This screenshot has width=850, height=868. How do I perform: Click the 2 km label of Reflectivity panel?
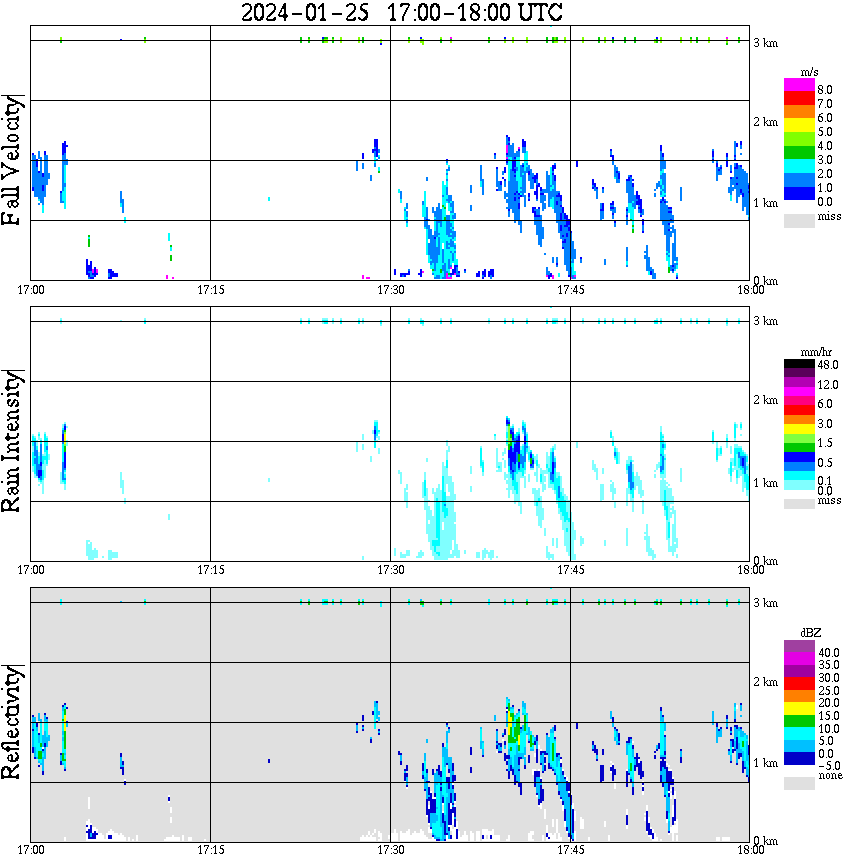pos(765,681)
